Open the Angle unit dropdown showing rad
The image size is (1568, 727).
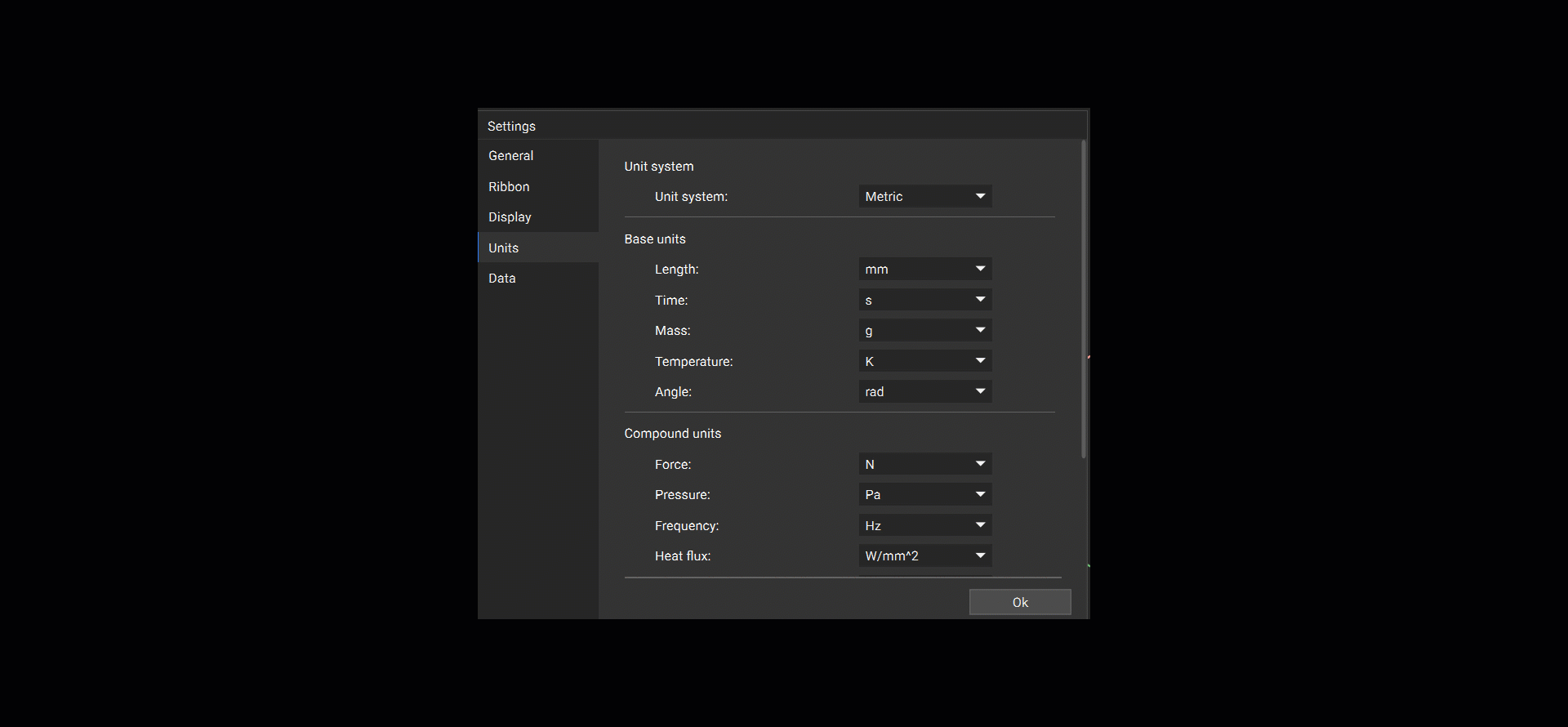pos(925,391)
